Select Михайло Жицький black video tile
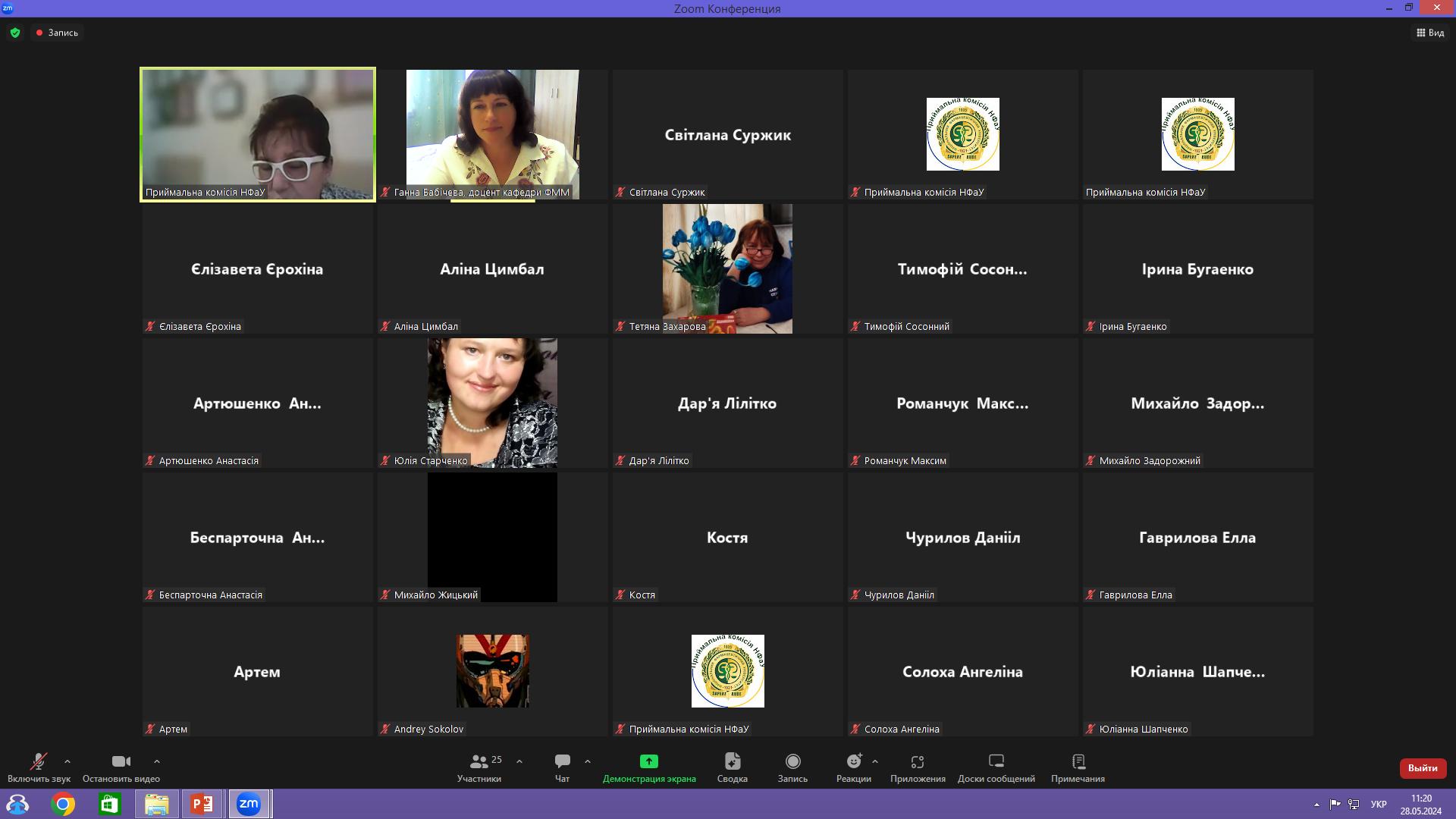This screenshot has height=819, width=1456. pyautogui.click(x=492, y=537)
